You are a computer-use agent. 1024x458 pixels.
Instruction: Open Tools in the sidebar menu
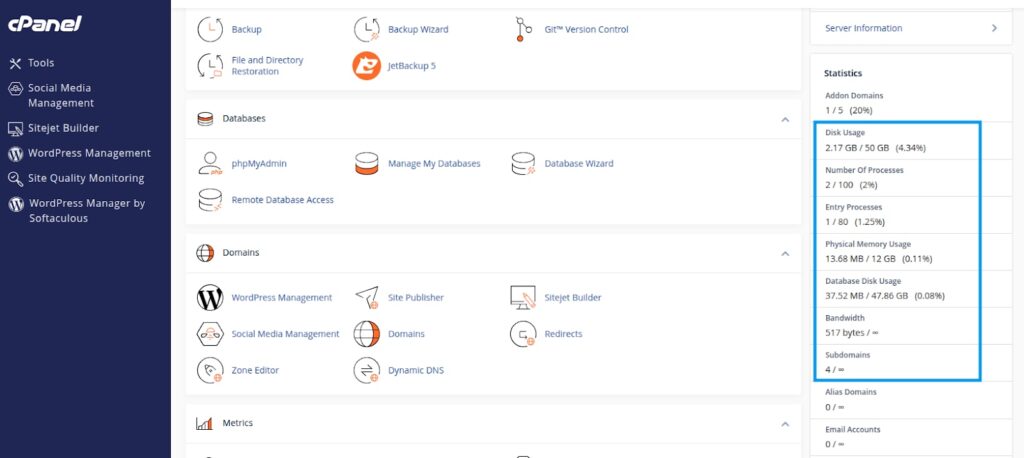click(40, 63)
